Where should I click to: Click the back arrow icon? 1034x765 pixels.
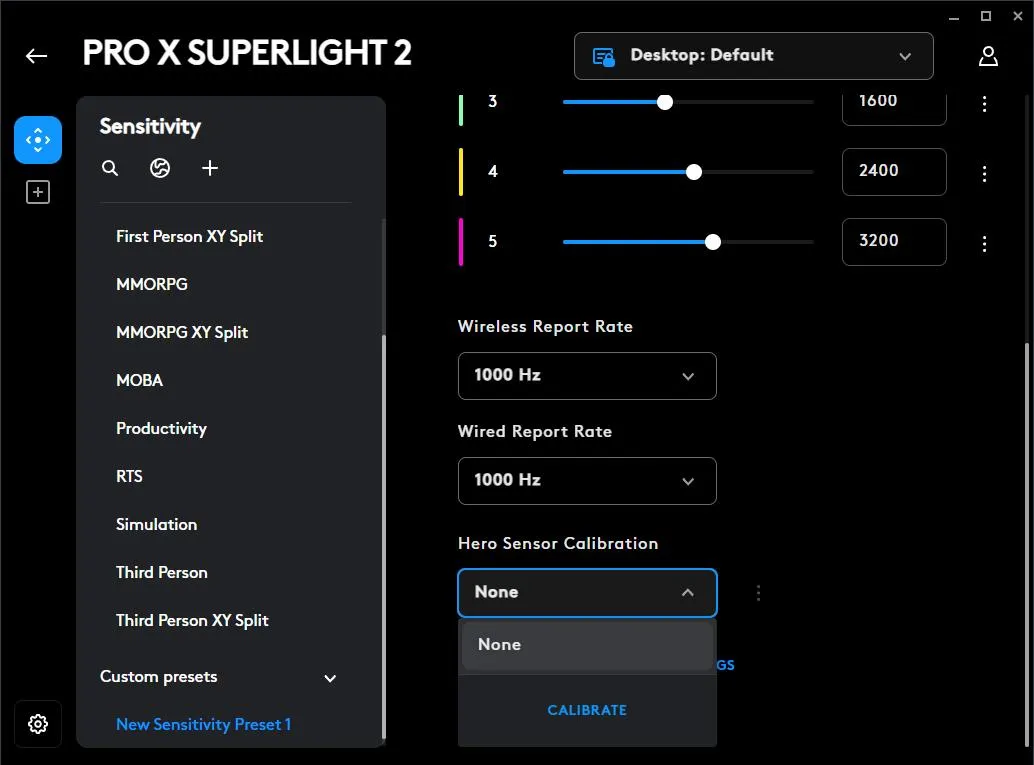point(36,56)
